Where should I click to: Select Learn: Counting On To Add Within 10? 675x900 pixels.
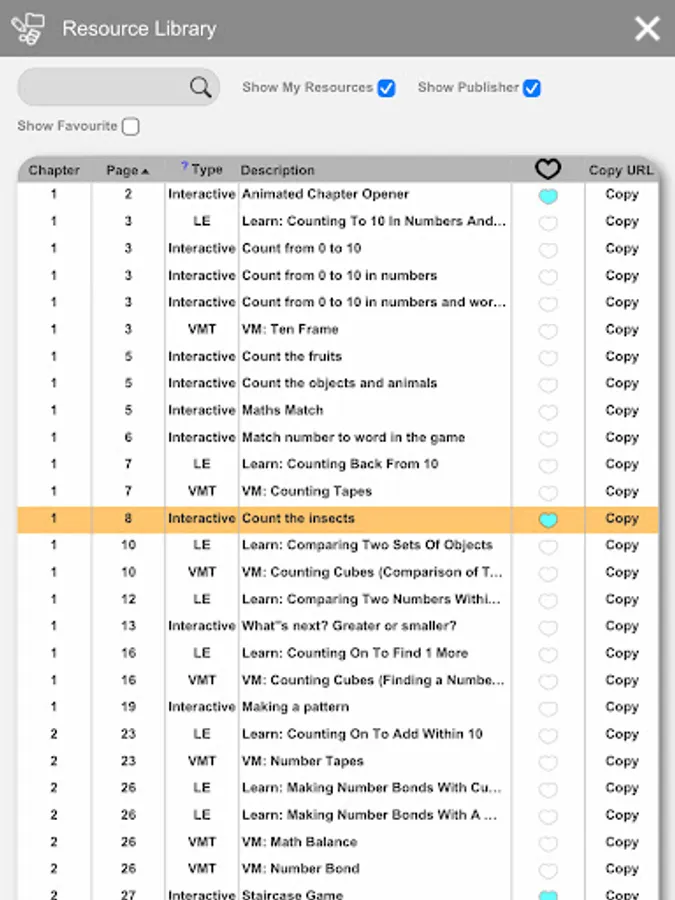pyautogui.click(x=362, y=734)
